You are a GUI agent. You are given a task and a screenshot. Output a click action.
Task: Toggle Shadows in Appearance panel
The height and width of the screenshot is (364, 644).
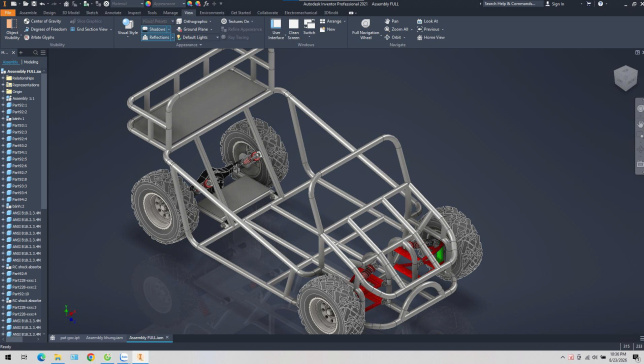[154, 29]
